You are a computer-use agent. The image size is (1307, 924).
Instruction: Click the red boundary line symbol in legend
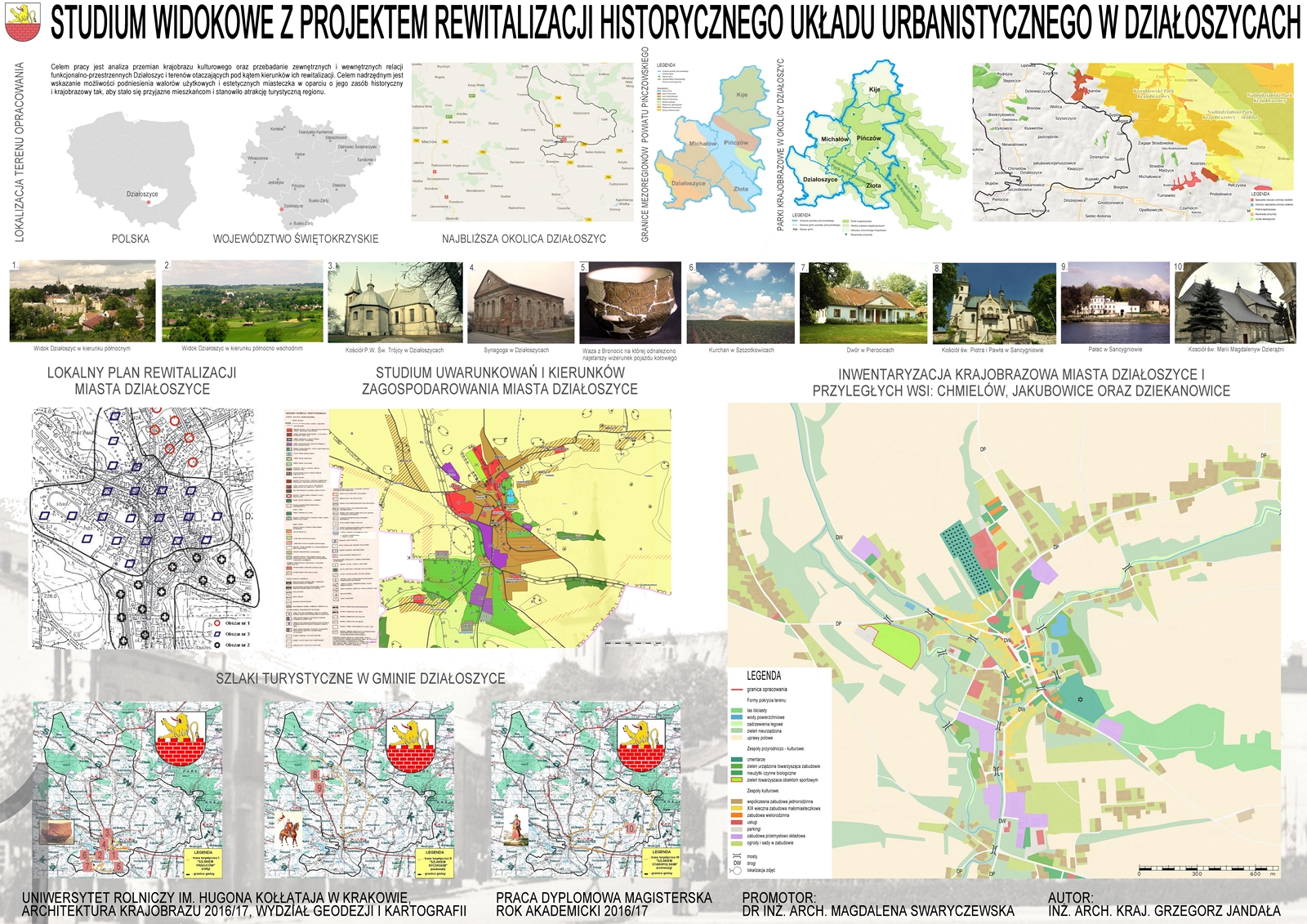coord(736,690)
